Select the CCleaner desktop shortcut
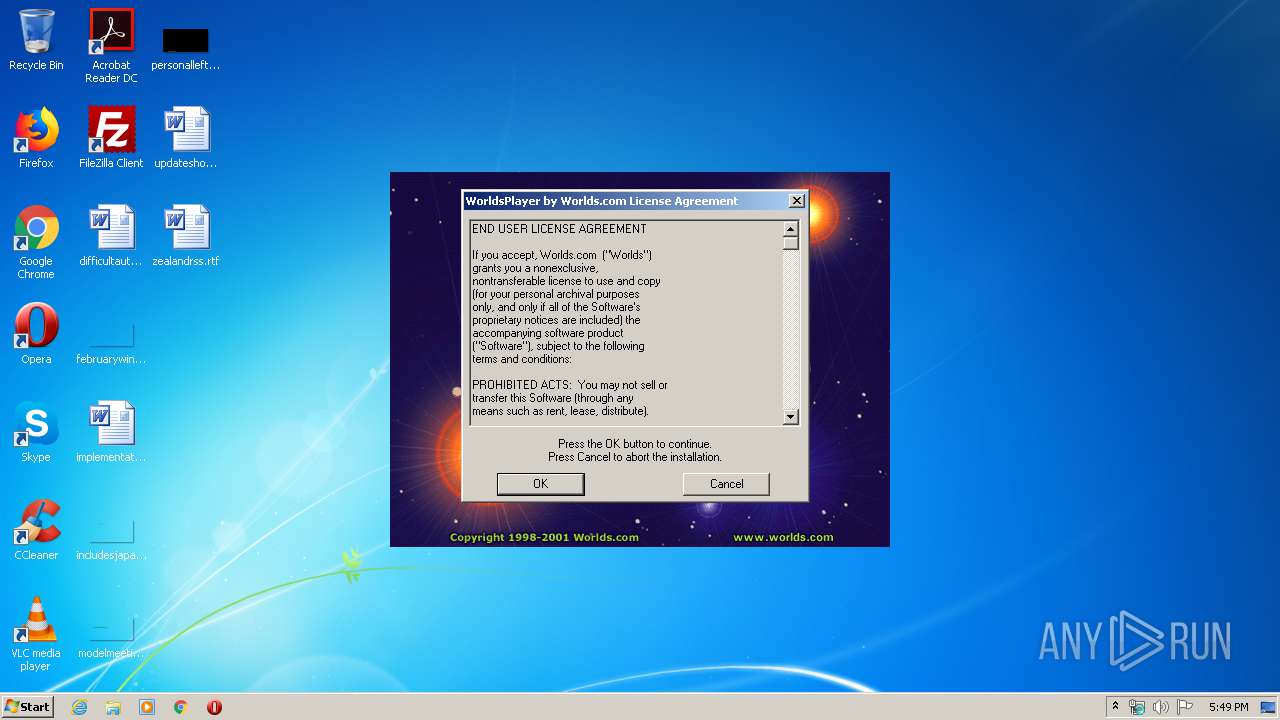 tap(36, 530)
